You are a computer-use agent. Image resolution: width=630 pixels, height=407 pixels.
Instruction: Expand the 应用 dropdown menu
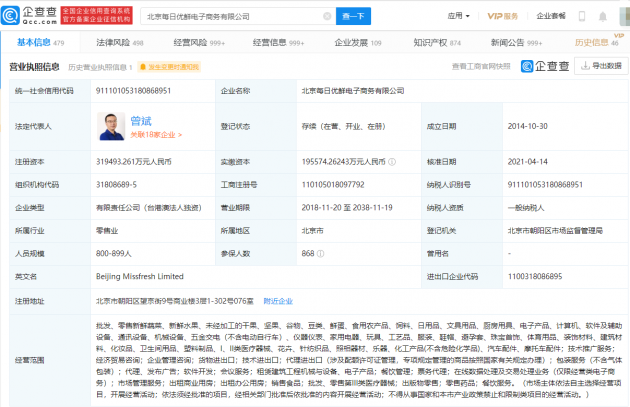[x=458, y=16]
